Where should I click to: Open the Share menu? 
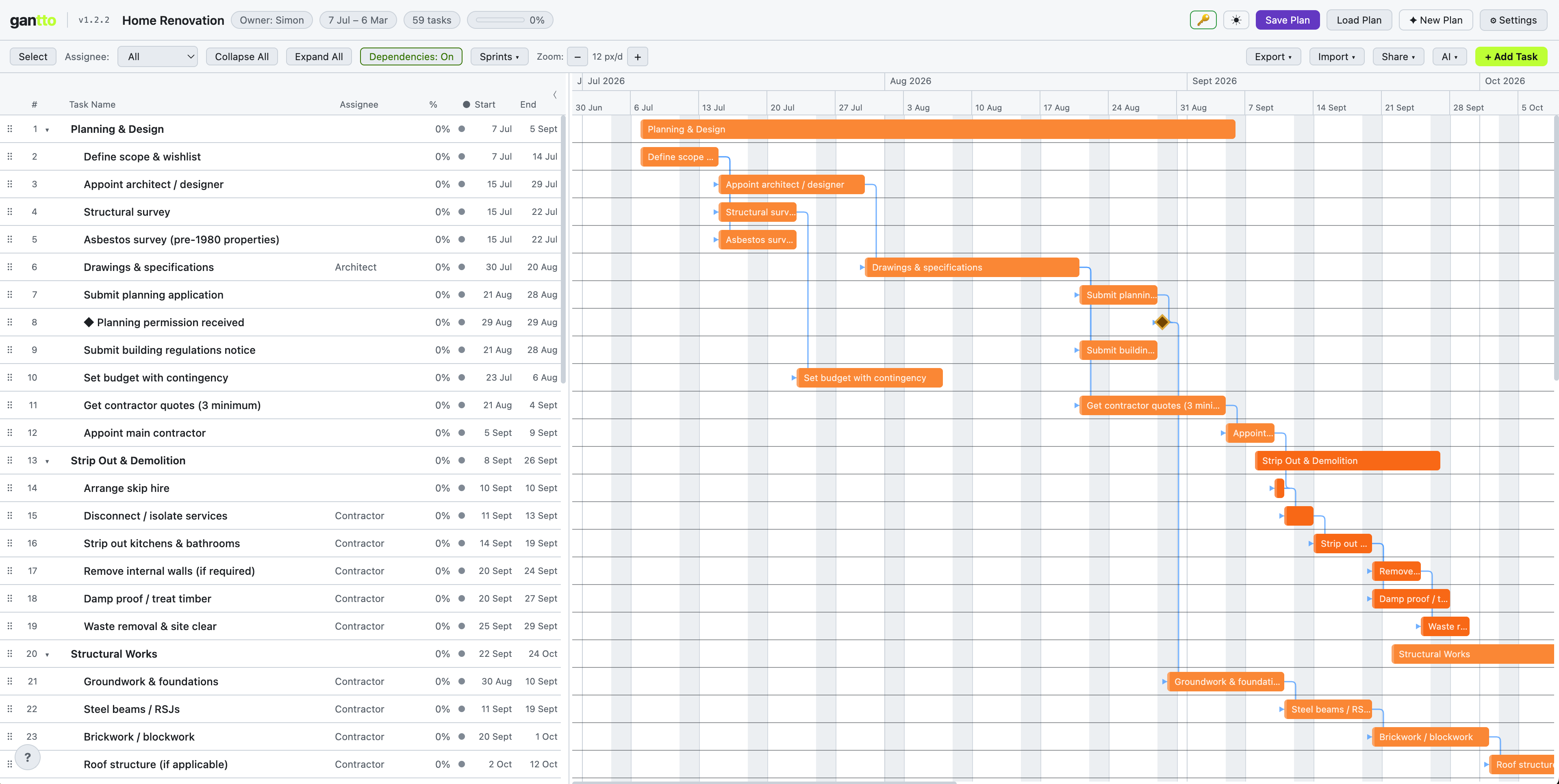(x=1398, y=57)
